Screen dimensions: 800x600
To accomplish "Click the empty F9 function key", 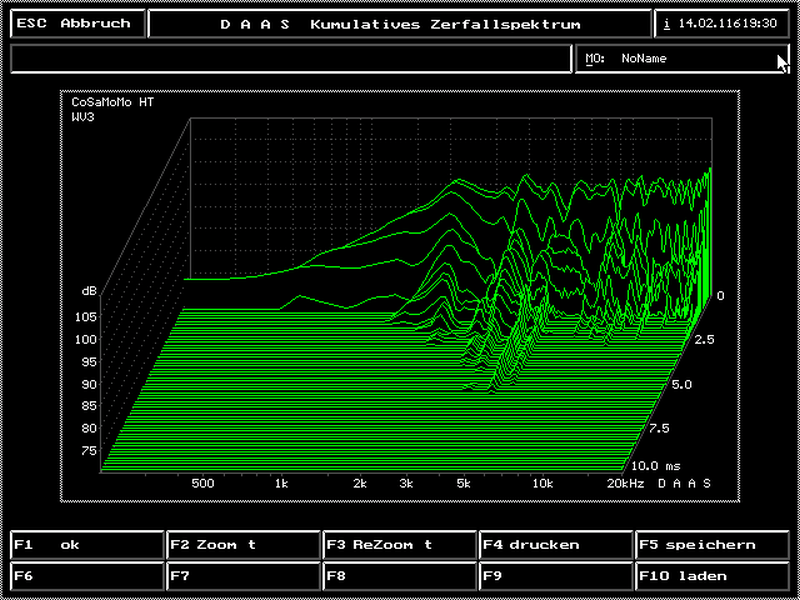I will 556,576.
